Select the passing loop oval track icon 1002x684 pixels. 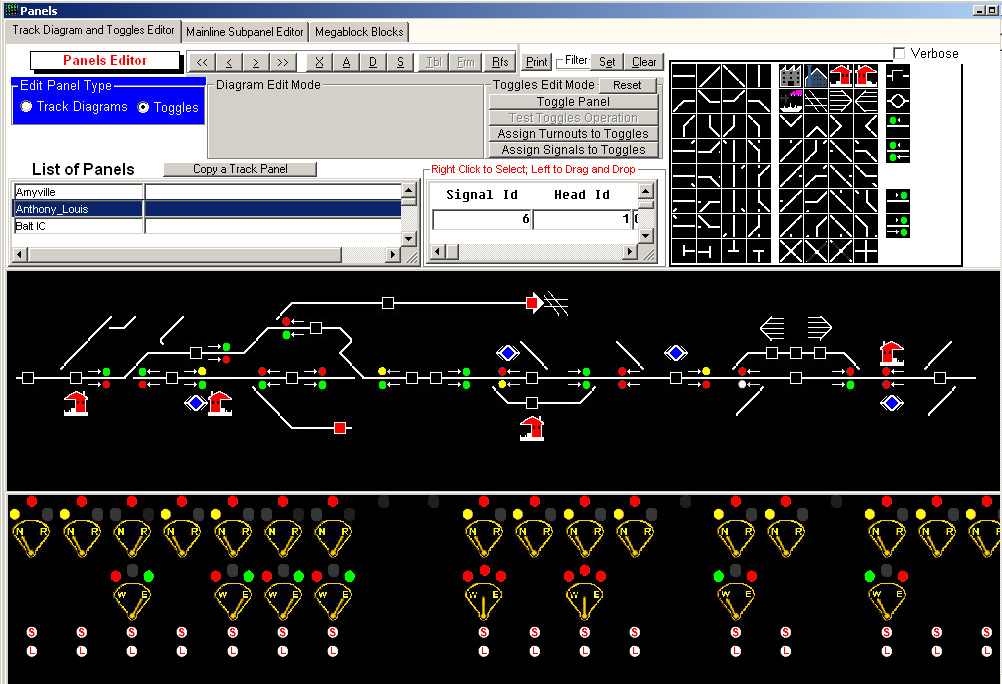coord(897,100)
